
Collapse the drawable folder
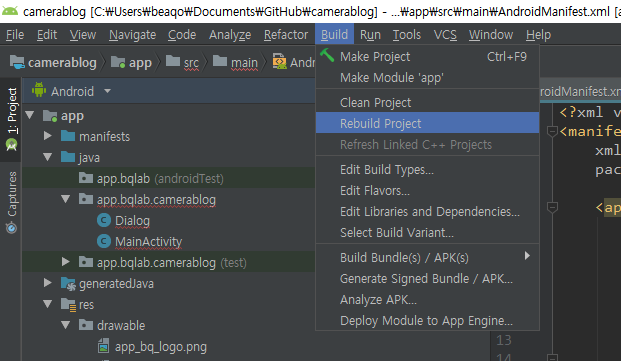tap(66, 325)
